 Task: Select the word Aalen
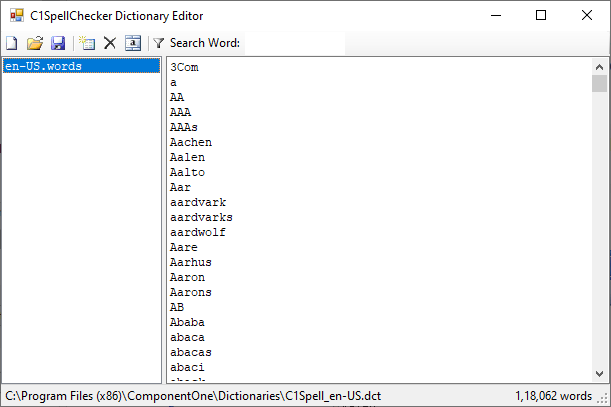(187, 157)
